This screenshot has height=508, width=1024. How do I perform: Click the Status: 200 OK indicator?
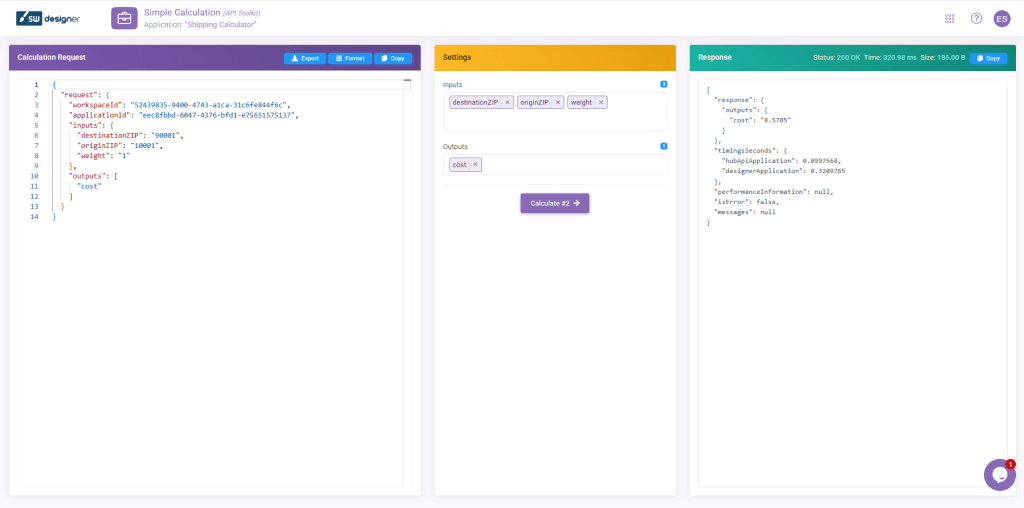pyautogui.click(x=837, y=58)
